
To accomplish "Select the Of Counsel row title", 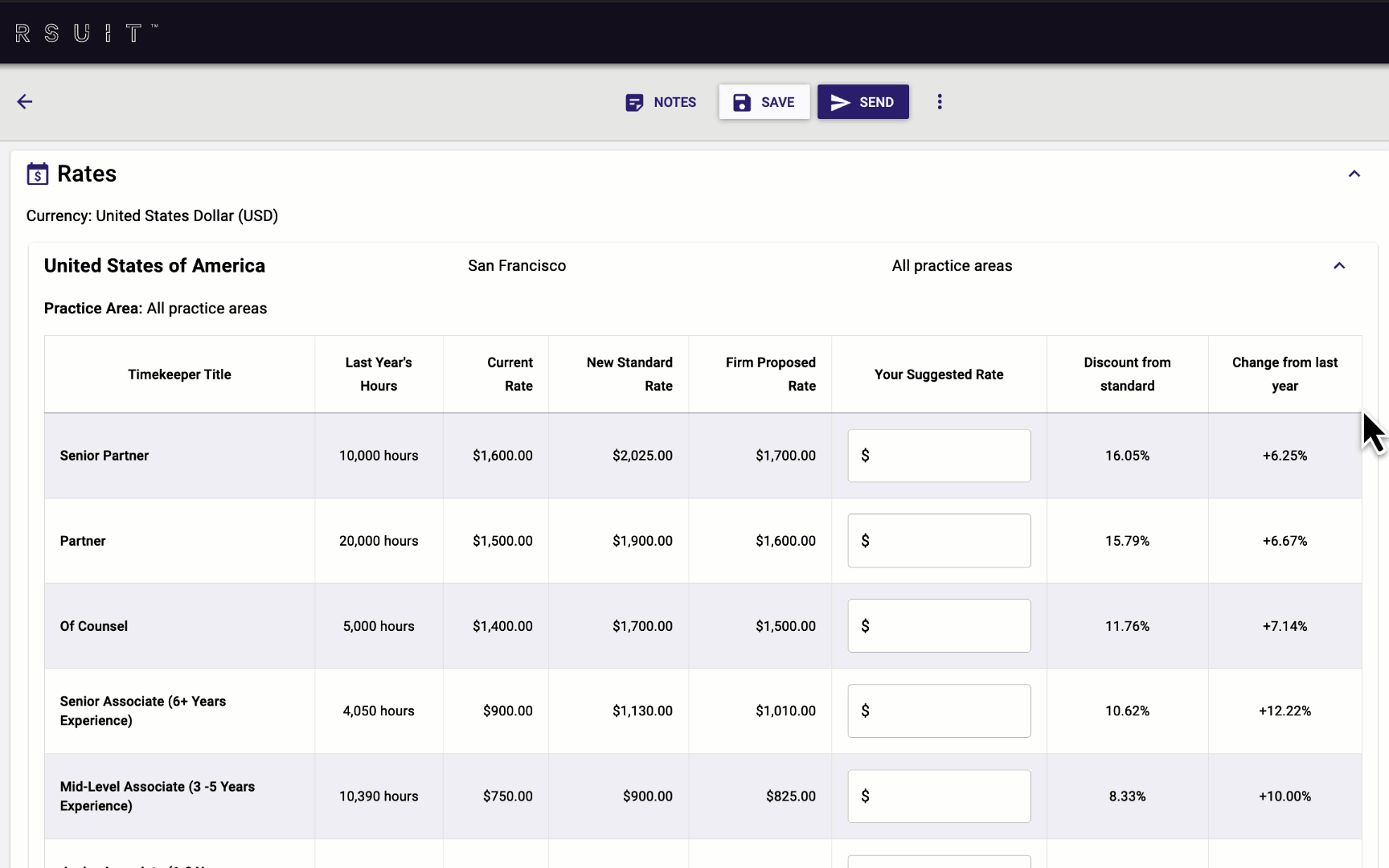I will [x=94, y=626].
